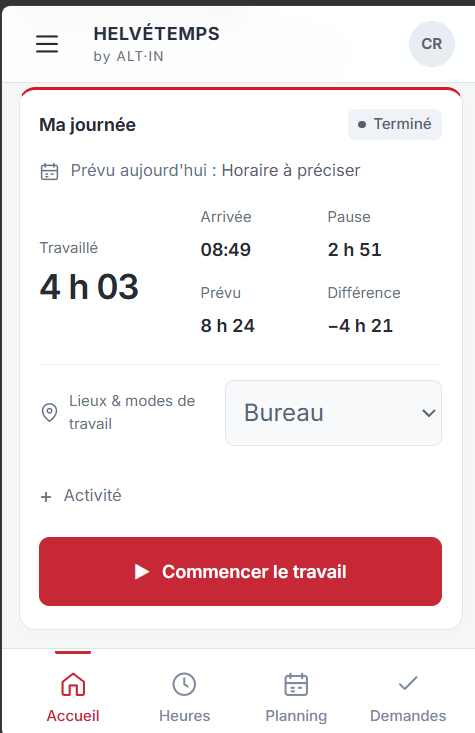
Task: Click the Terminé status badge
Action: click(x=395, y=124)
